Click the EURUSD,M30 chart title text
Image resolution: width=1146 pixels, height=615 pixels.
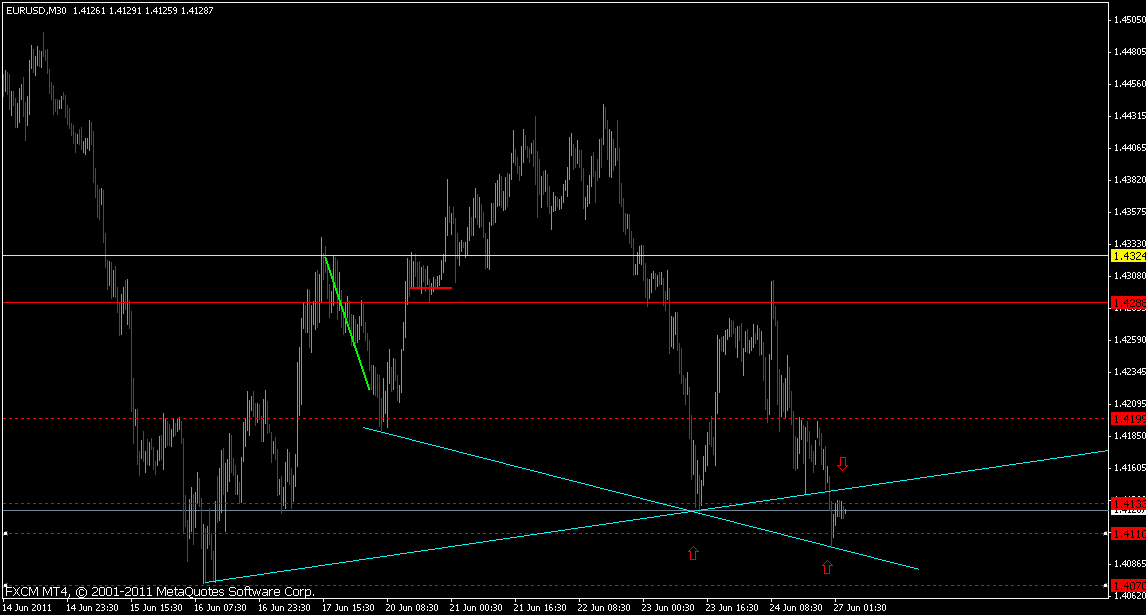35,8
